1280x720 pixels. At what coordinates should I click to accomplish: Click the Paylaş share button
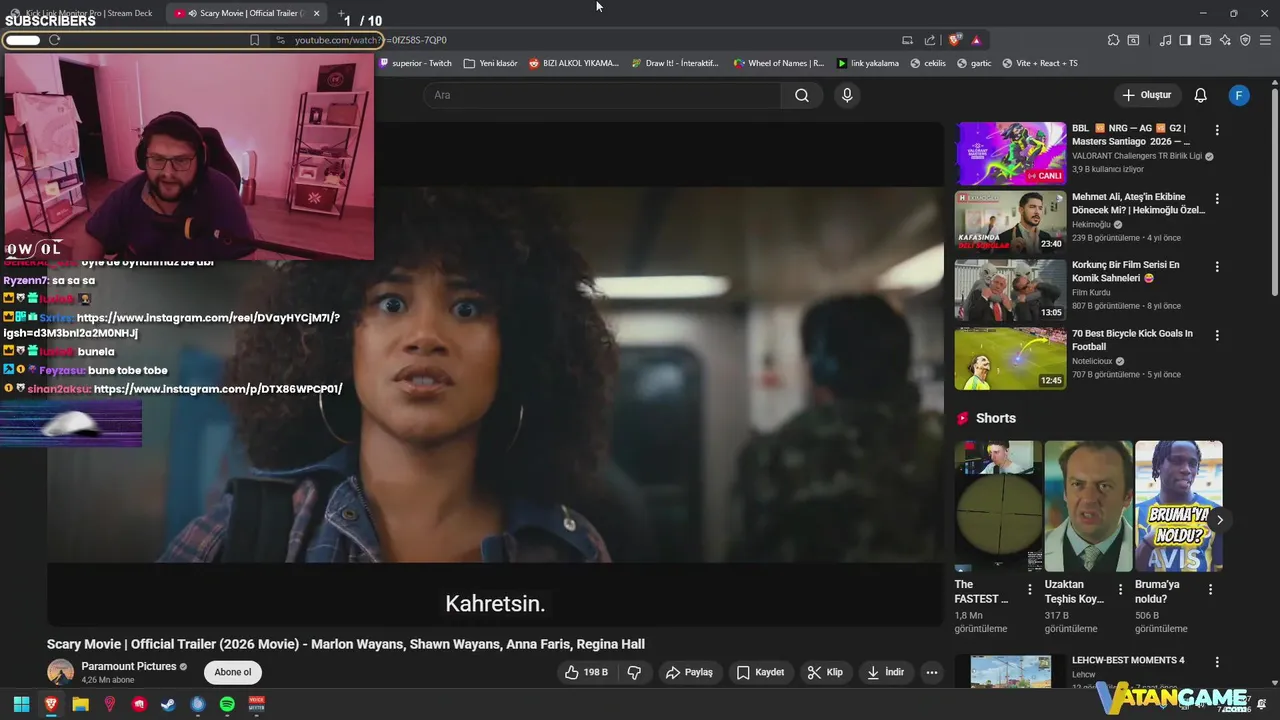[689, 672]
